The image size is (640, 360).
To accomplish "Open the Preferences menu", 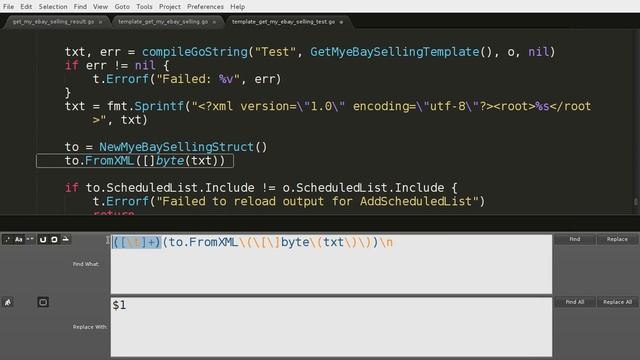I will pyautogui.click(x=205, y=7).
